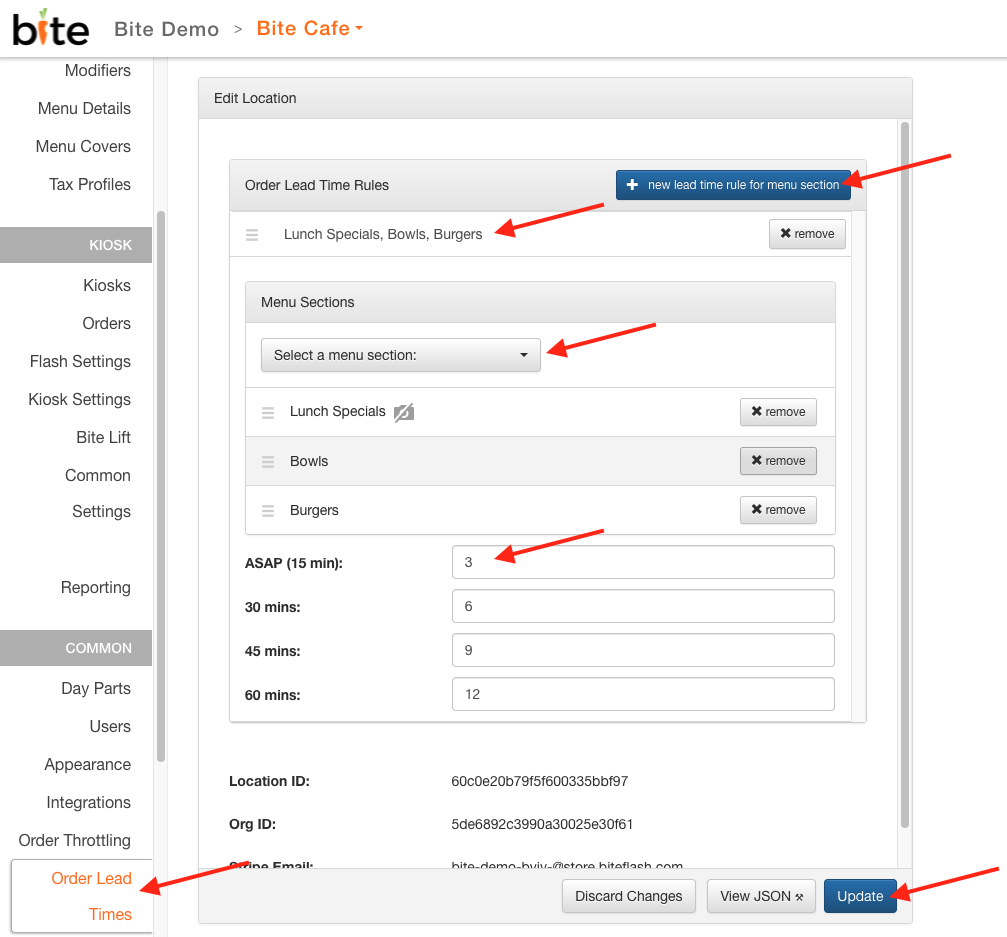Click the sidebar scrollbar
Screen dimensions: 1007x937
click(161, 486)
